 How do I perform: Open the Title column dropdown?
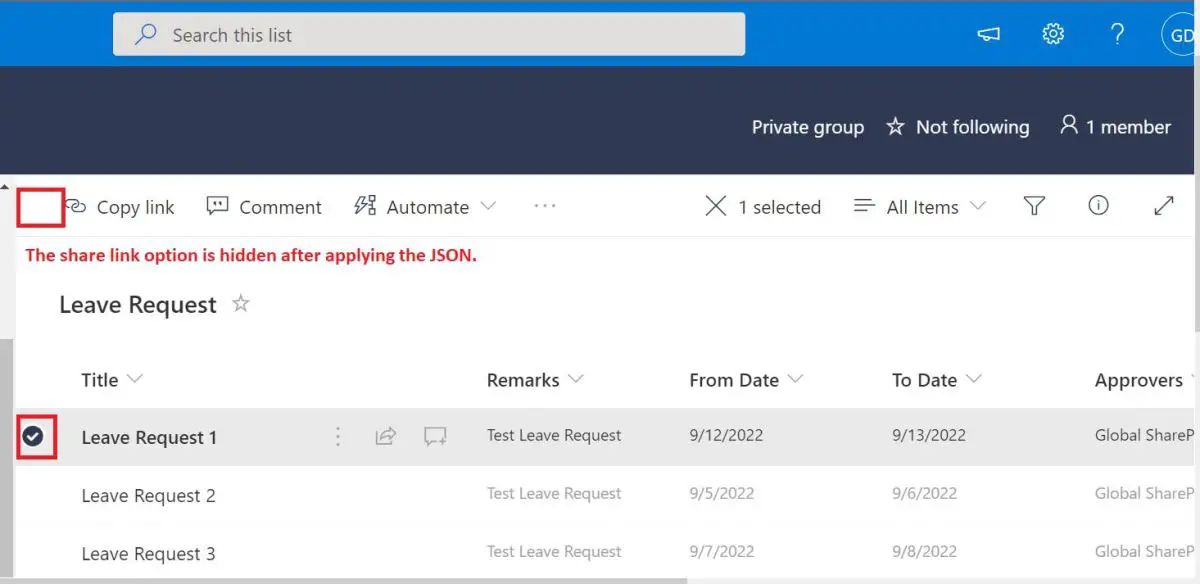tap(112, 380)
